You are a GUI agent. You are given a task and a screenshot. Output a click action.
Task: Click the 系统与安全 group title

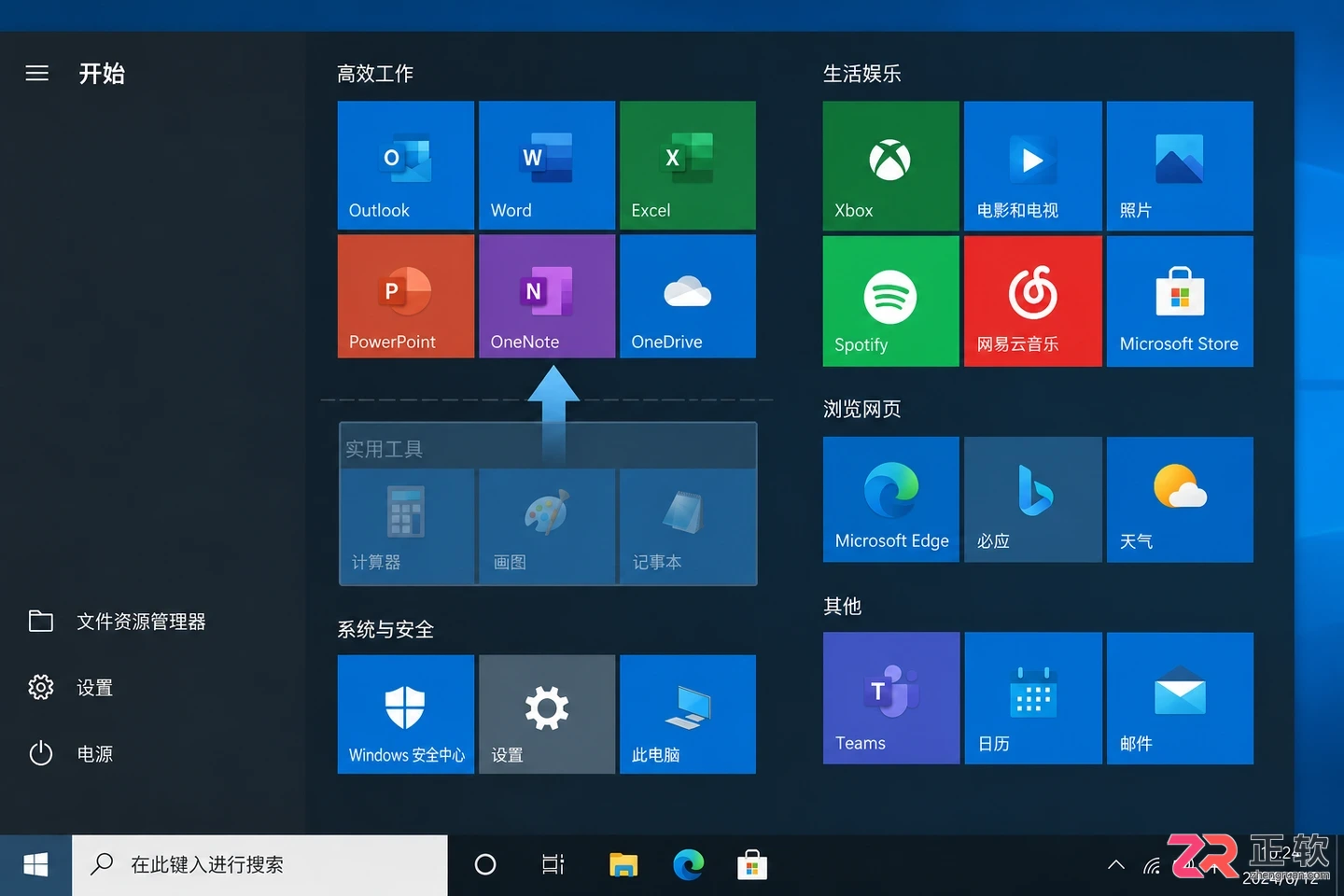click(x=385, y=630)
